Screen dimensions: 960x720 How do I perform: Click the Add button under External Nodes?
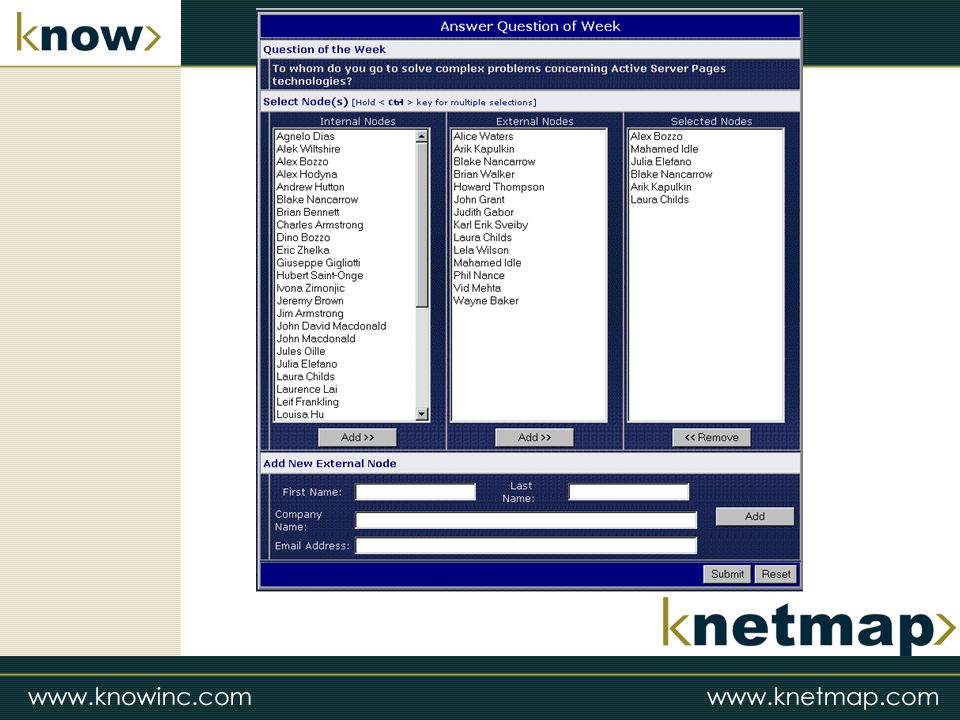pos(534,437)
